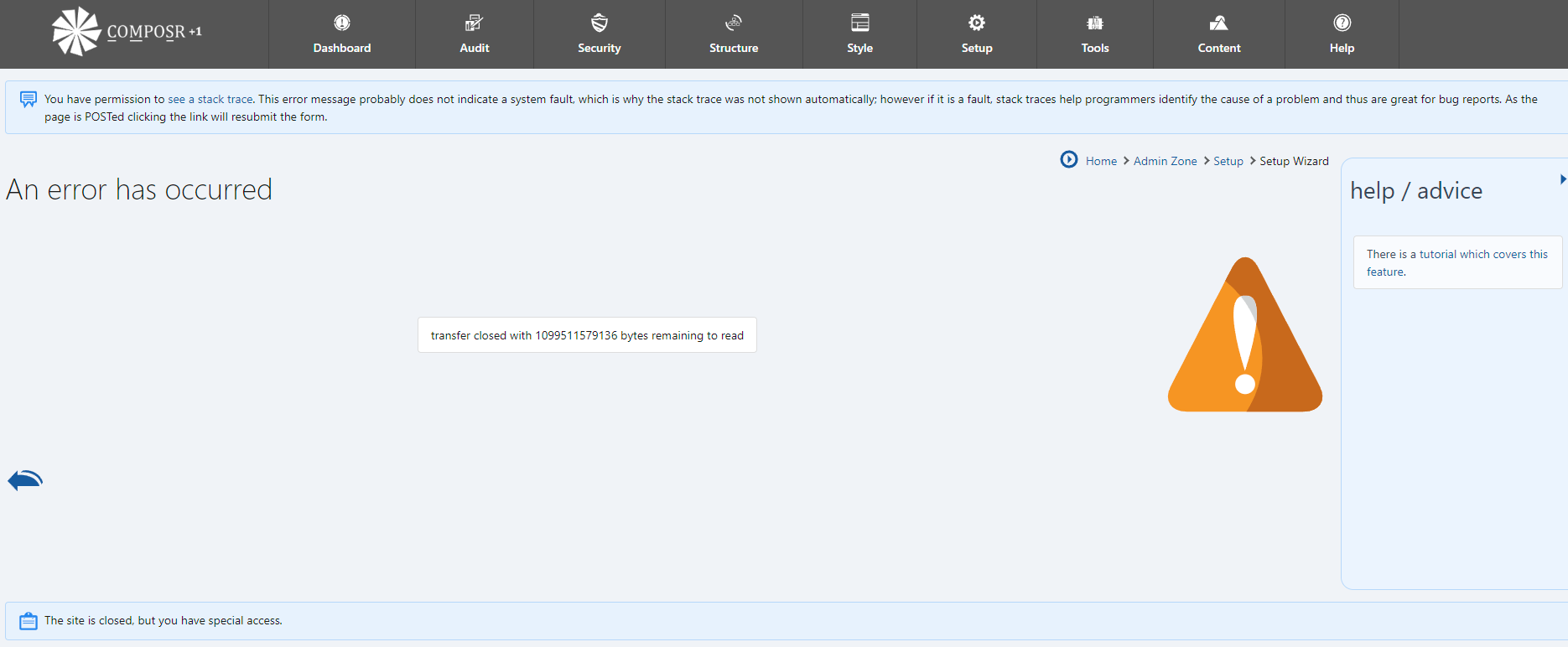This screenshot has height=647, width=1568.
Task: Go to Admin Zone breadcrumb
Action: (1165, 161)
